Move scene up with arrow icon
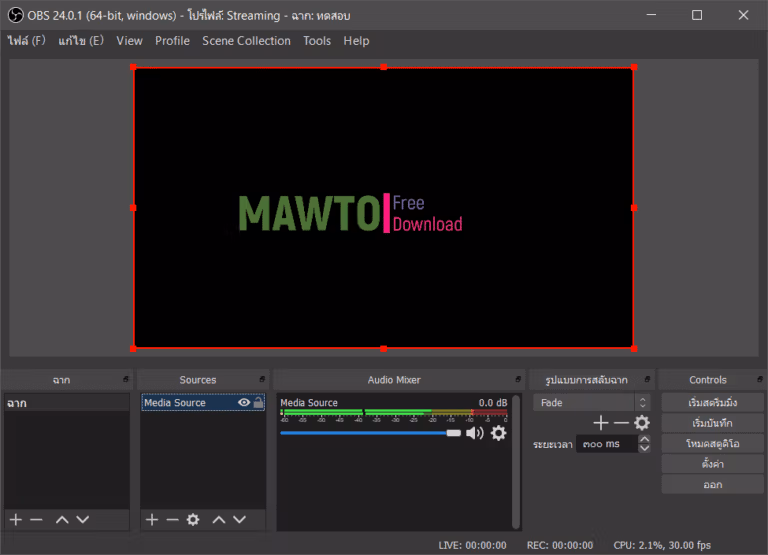This screenshot has width=768, height=555. [x=62, y=519]
